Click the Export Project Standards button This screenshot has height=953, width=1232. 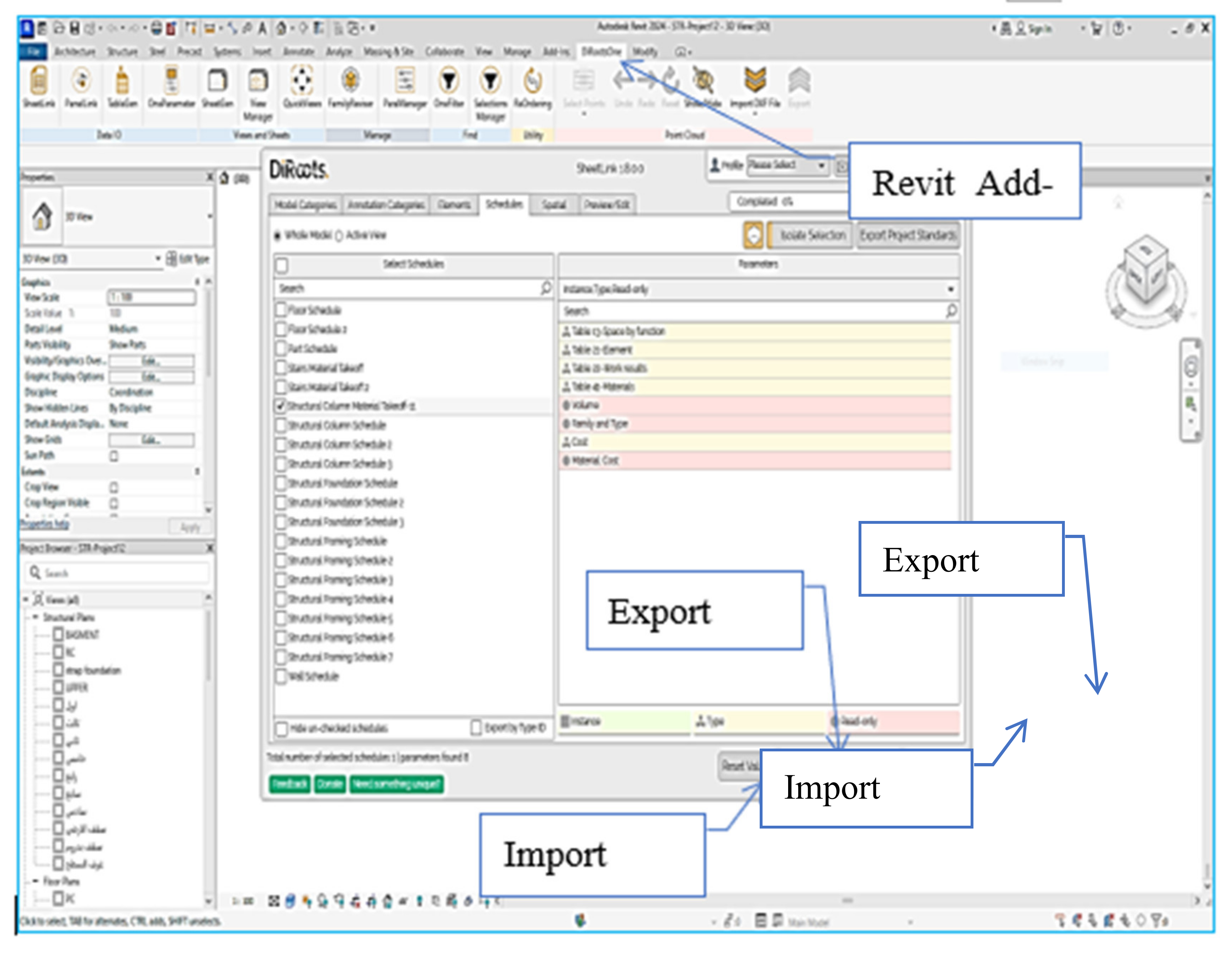(x=908, y=235)
